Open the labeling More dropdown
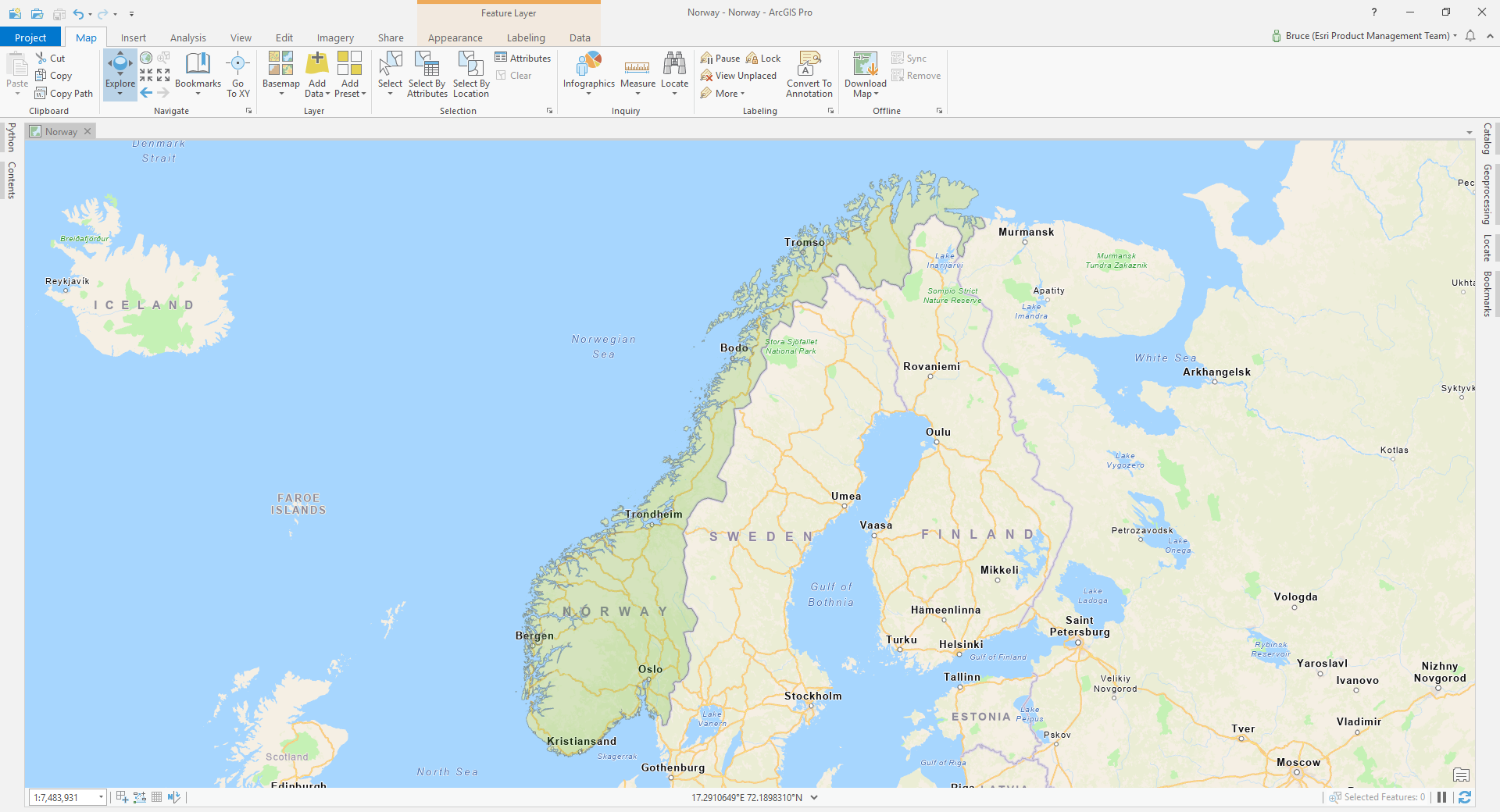The width and height of the screenshot is (1500, 812). click(x=723, y=94)
